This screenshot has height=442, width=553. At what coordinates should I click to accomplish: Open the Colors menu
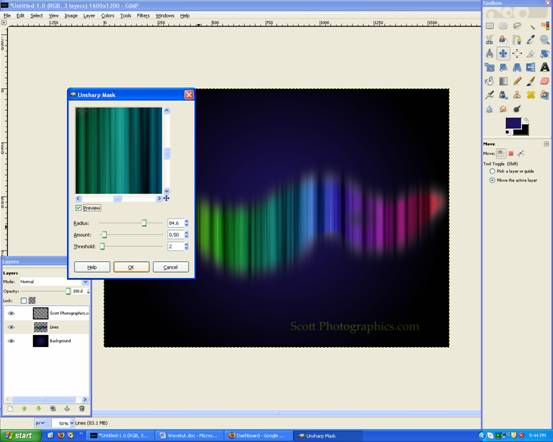click(108, 16)
